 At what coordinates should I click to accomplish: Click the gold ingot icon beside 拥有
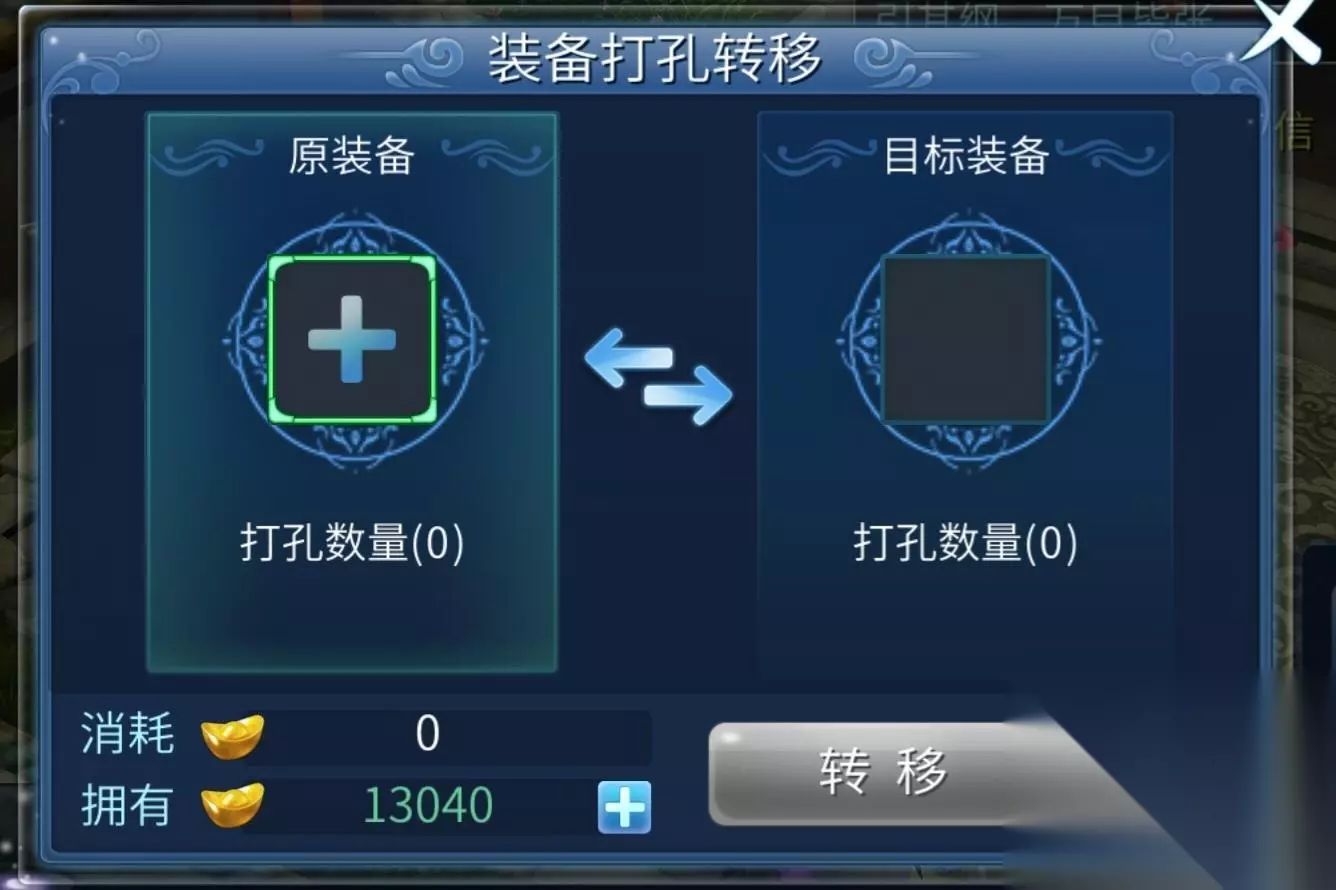232,805
